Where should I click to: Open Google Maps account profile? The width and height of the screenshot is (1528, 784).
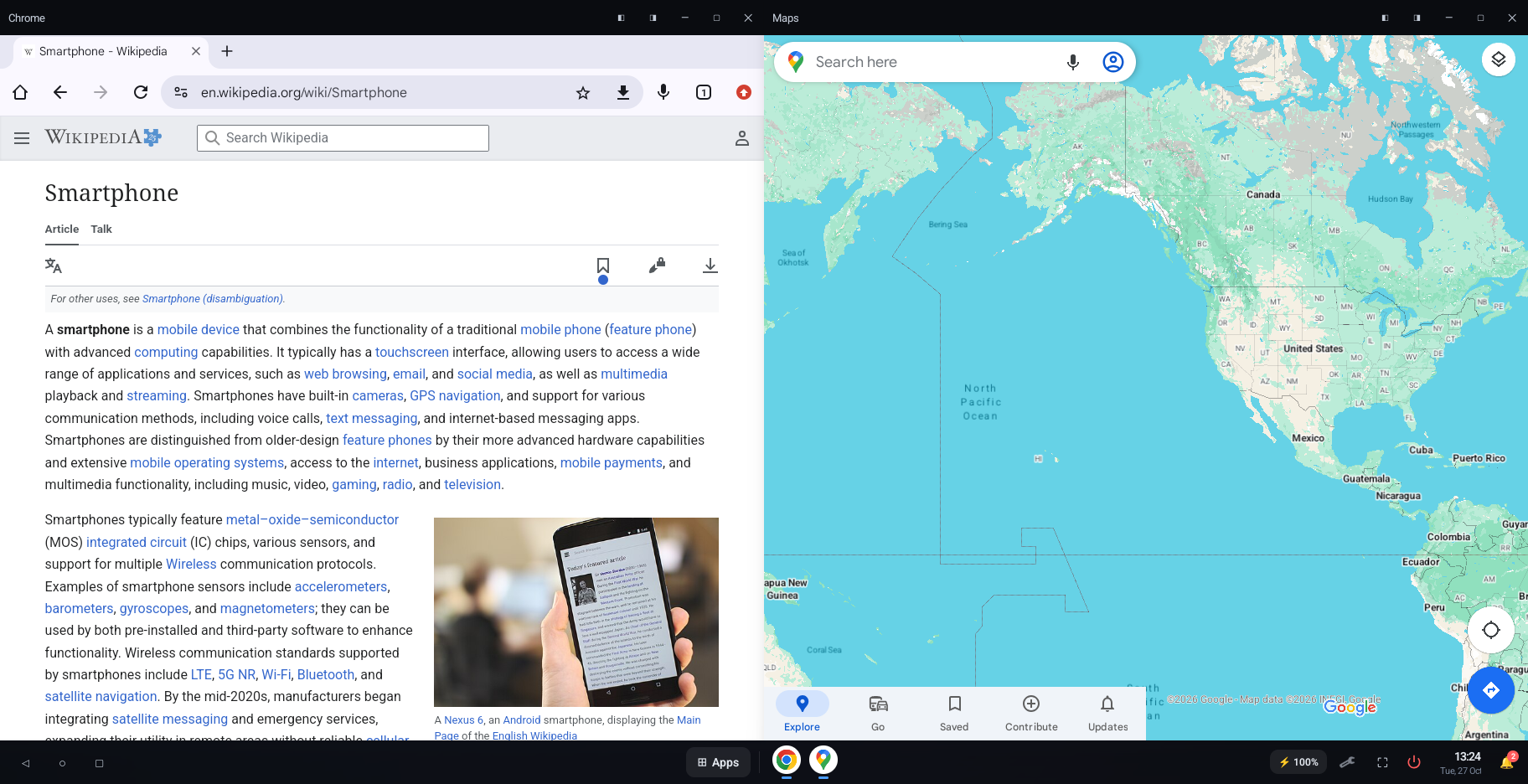pos(1113,62)
